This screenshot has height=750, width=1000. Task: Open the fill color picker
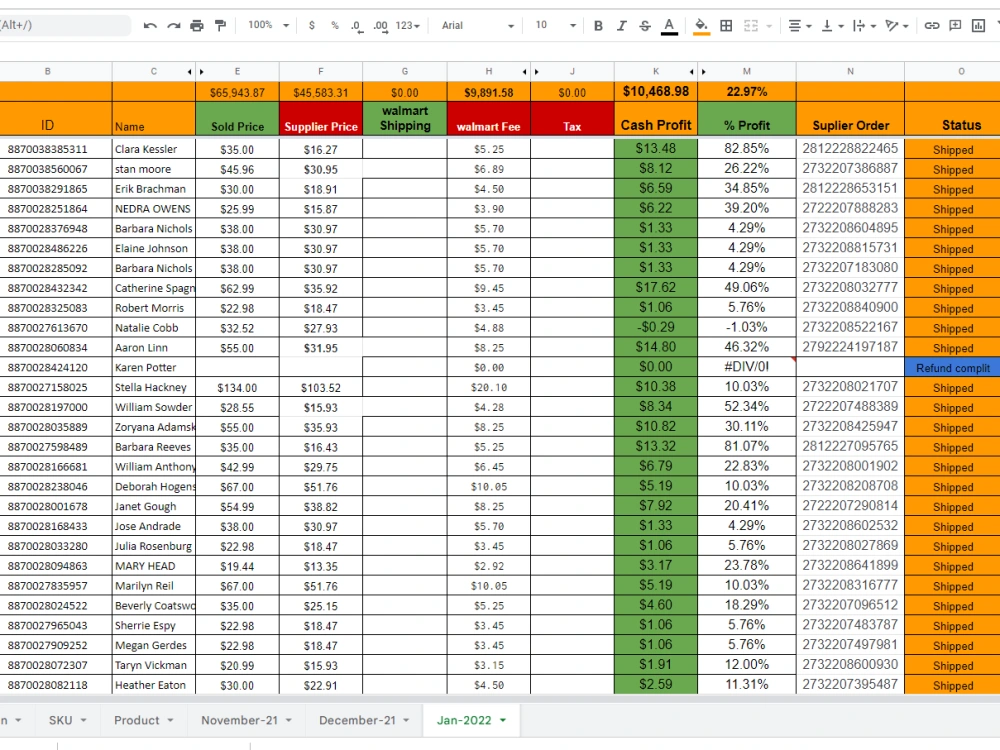click(x=701, y=26)
